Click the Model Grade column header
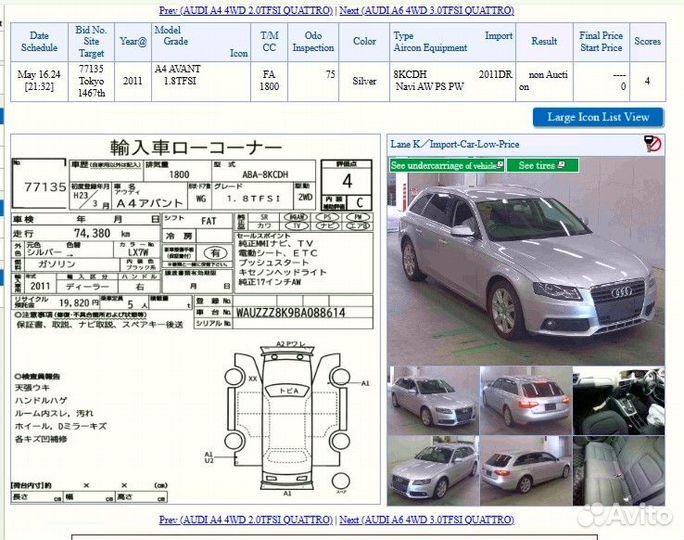684x540 pixels. 201,42
